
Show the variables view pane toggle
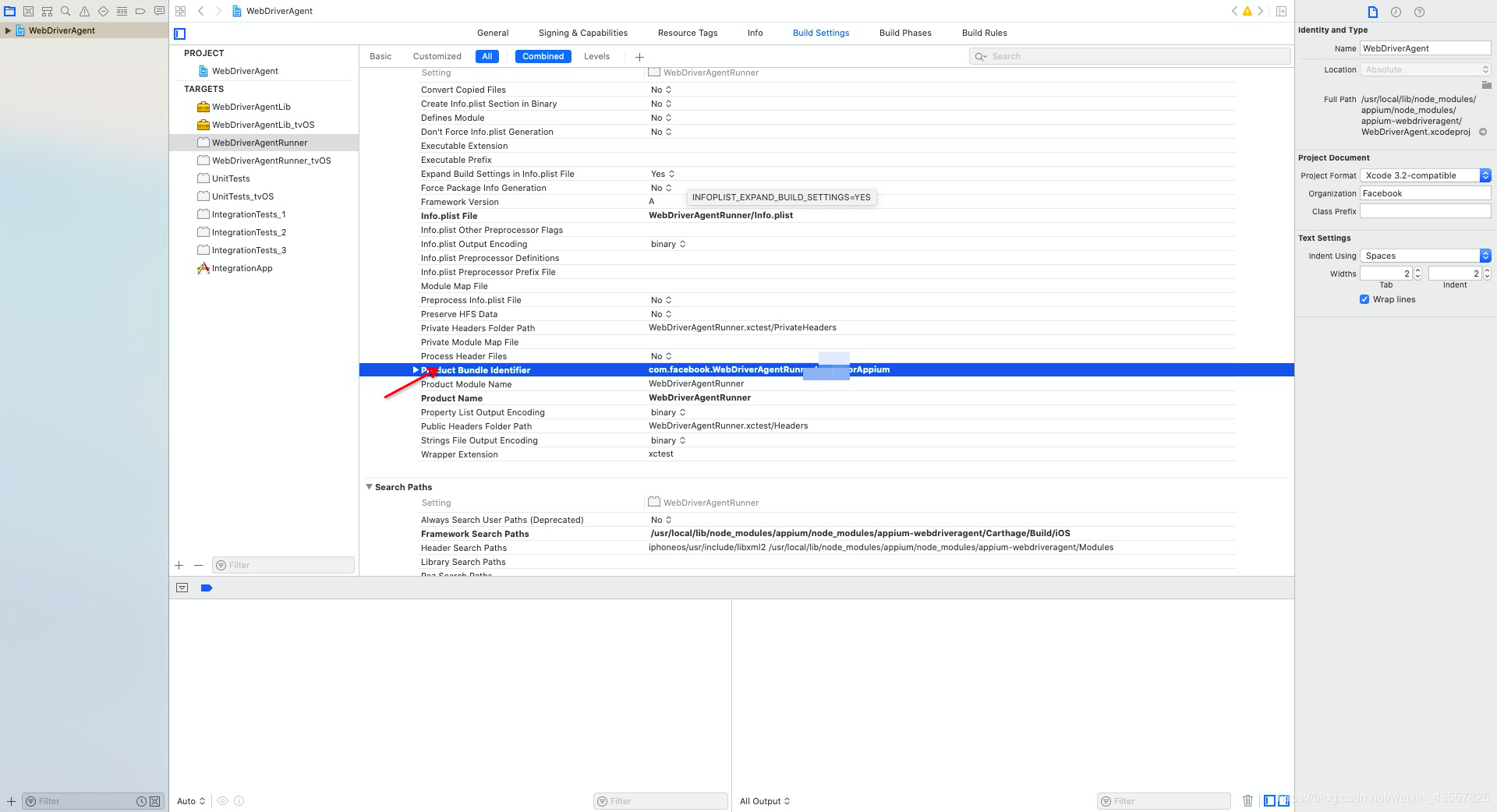click(x=1269, y=800)
